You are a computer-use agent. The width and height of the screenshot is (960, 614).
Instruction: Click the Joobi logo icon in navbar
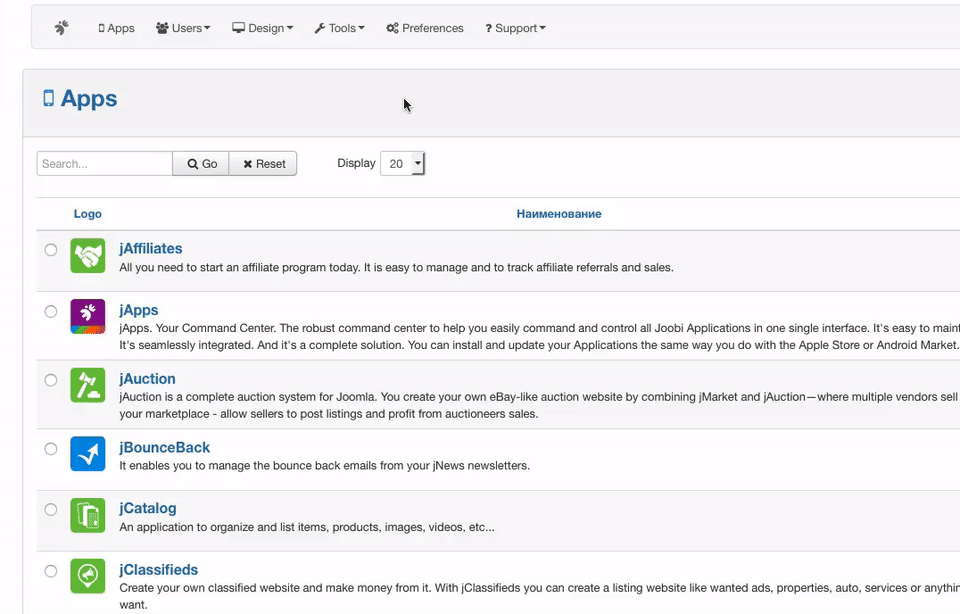[61, 28]
